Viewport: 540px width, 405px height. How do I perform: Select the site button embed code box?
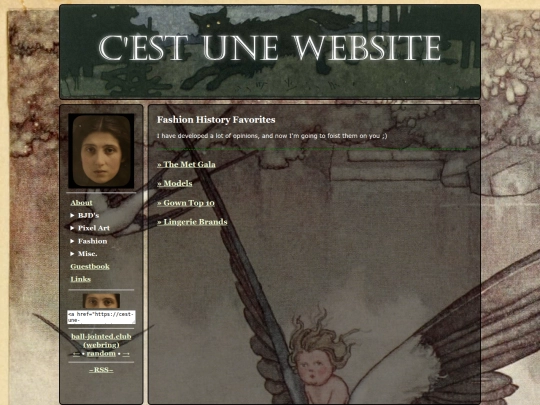click(101, 317)
